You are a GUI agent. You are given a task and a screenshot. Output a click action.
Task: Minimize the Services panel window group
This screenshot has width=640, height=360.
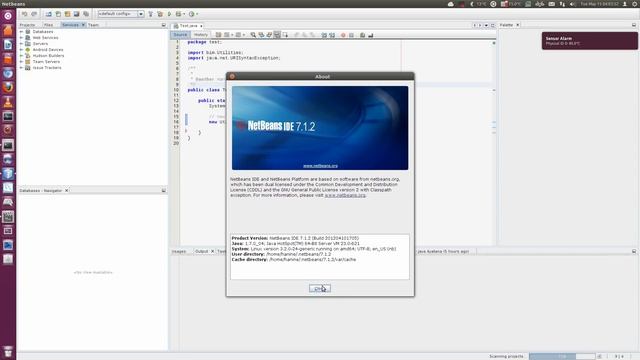tap(164, 25)
